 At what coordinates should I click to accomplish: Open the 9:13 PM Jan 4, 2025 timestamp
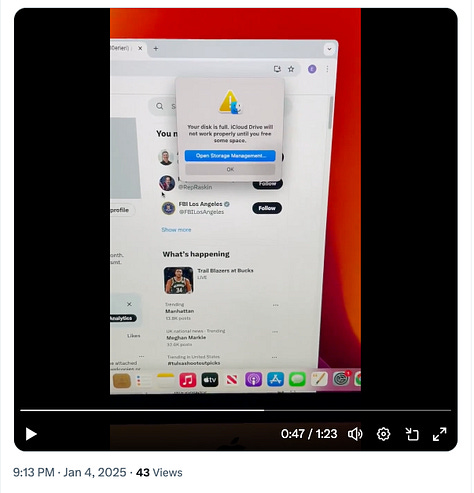tap(70, 472)
